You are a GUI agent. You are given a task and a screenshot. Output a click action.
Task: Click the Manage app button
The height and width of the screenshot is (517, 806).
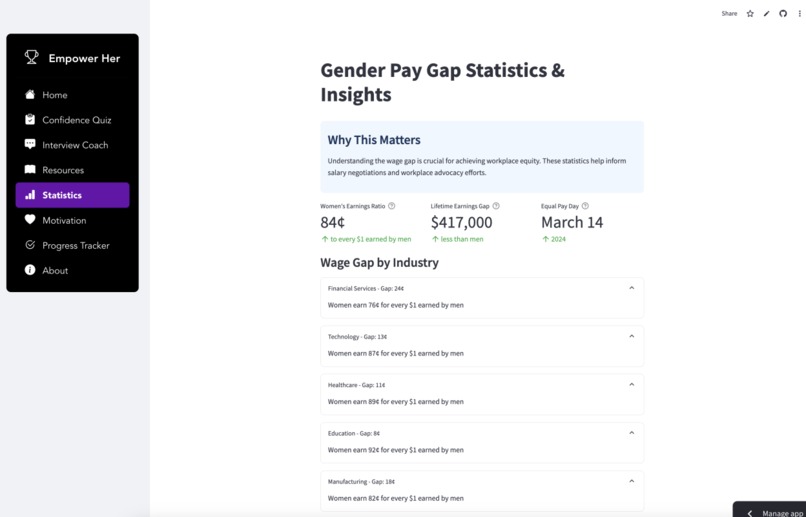tap(770, 512)
